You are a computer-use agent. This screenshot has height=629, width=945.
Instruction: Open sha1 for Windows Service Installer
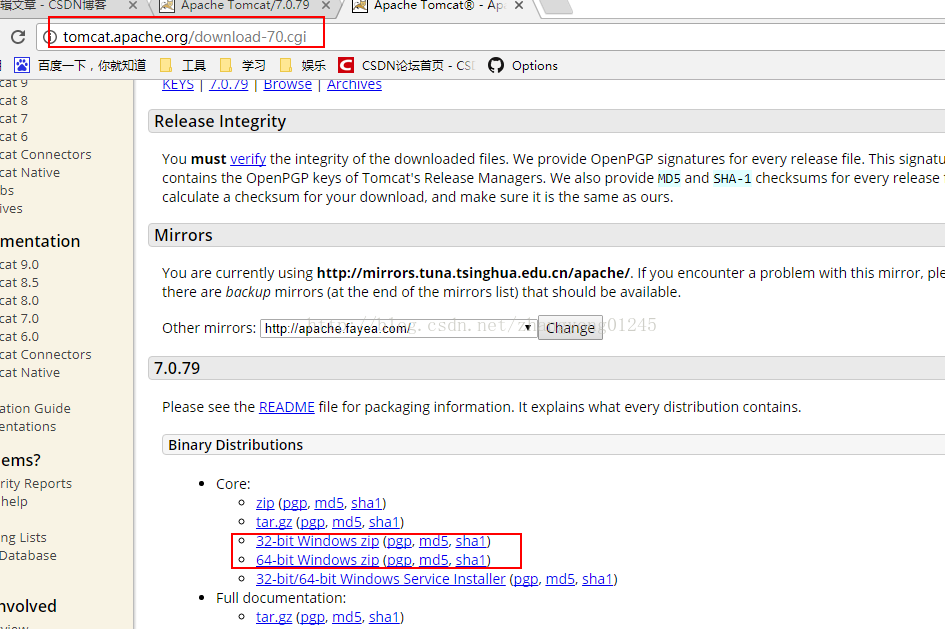tap(597, 579)
